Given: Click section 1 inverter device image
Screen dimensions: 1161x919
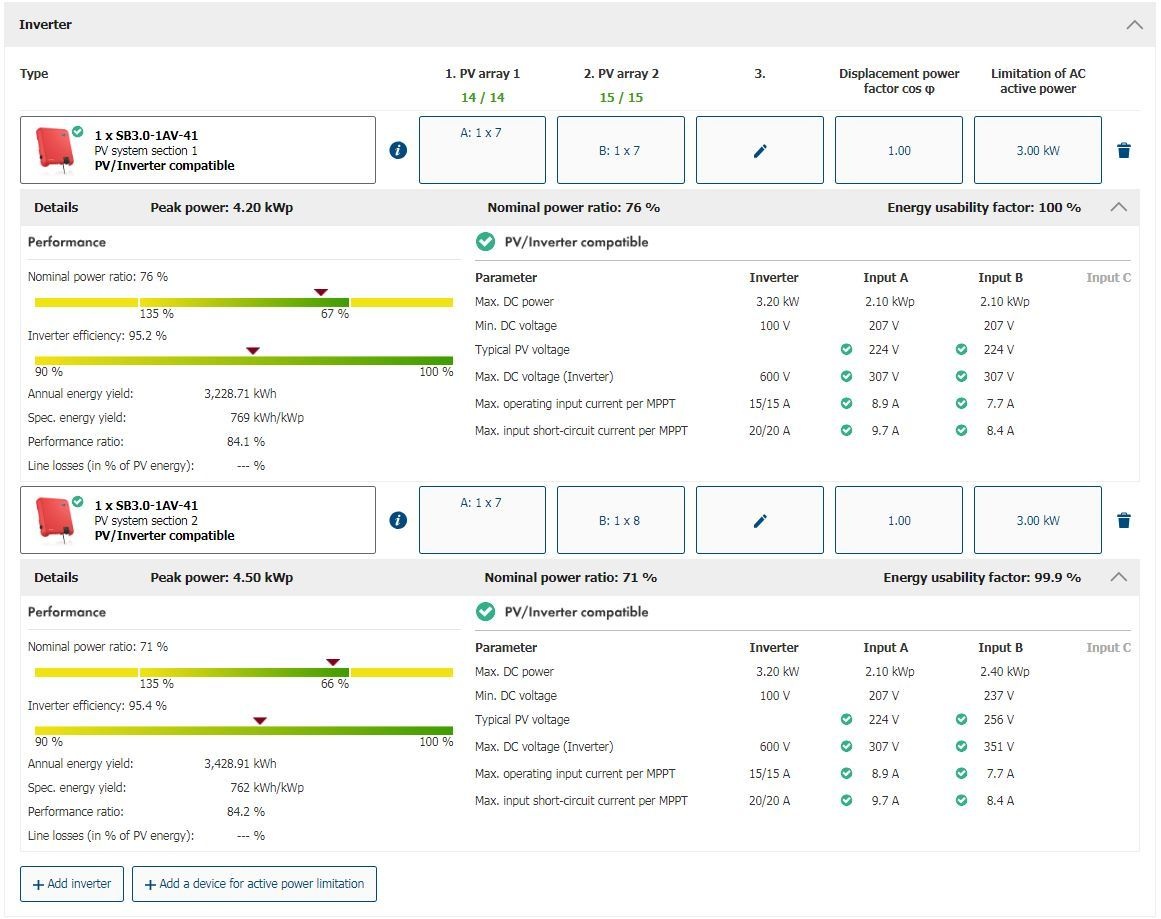Looking at the screenshot, I should (x=56, y=148).
